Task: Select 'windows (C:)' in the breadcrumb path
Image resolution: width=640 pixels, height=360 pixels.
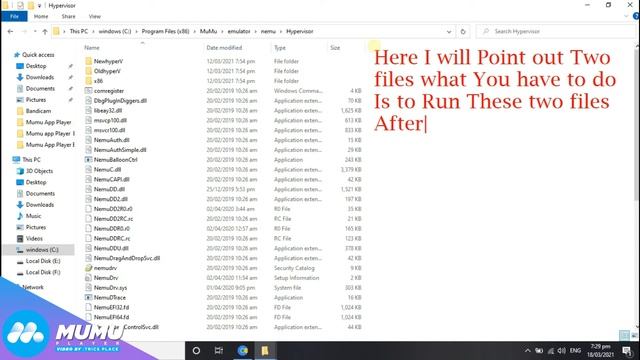Action: (115, 31)
